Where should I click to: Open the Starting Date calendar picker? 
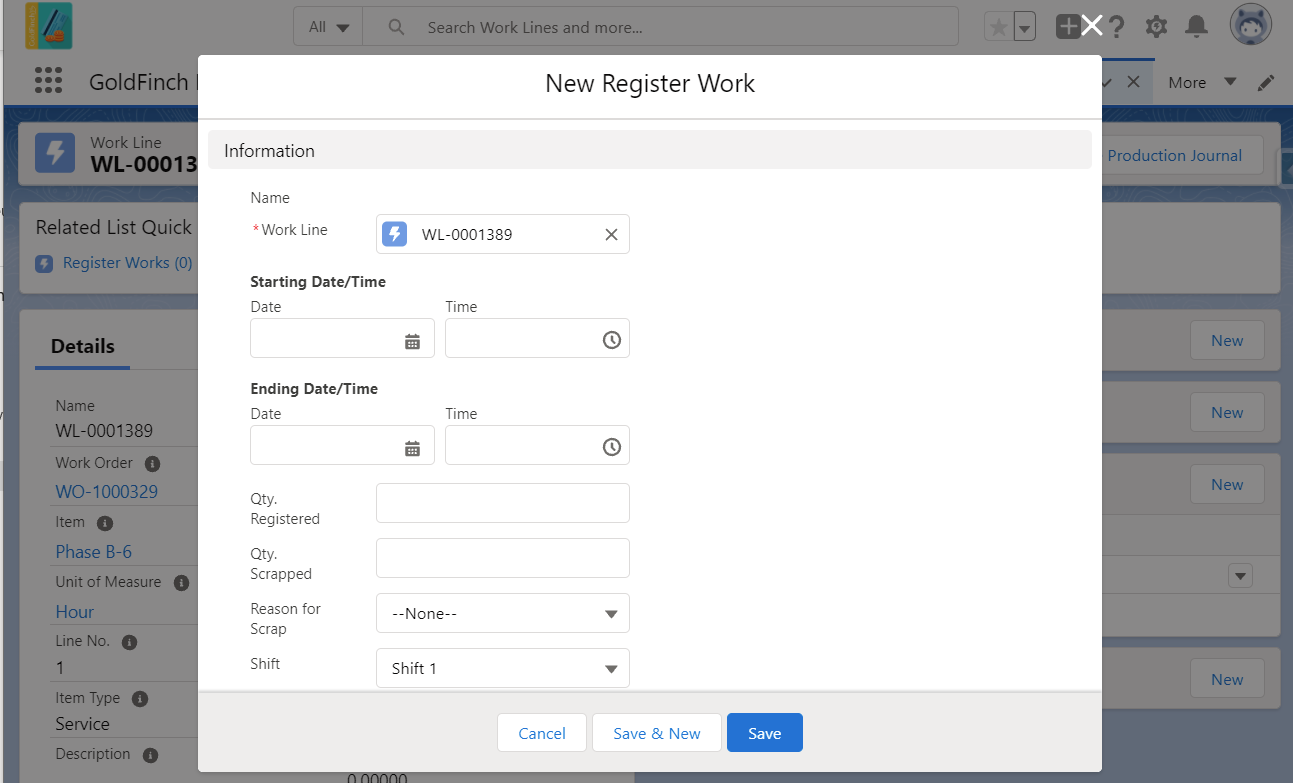tap(412, 341)
